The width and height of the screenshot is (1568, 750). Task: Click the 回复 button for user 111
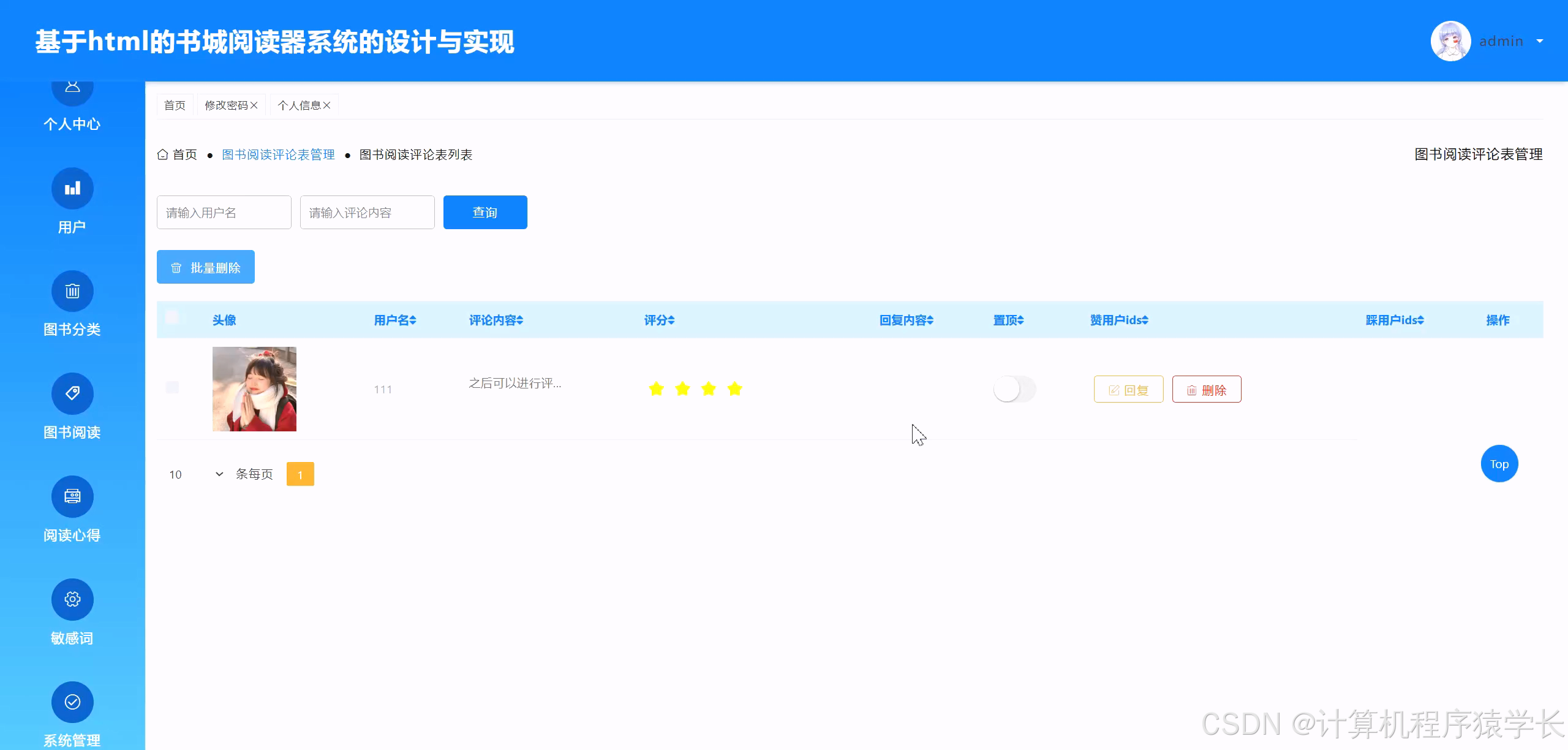tap(1128, 389)
